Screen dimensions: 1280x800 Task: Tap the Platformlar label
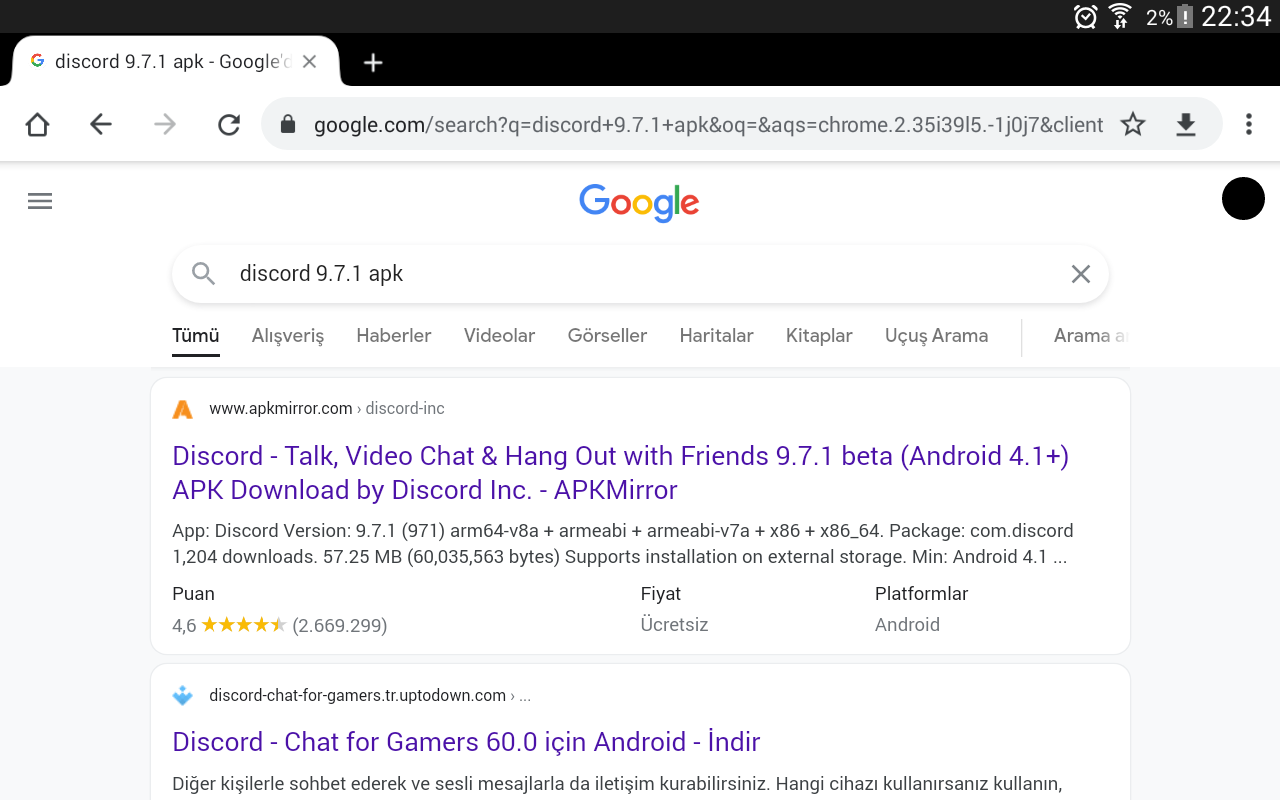921,594
